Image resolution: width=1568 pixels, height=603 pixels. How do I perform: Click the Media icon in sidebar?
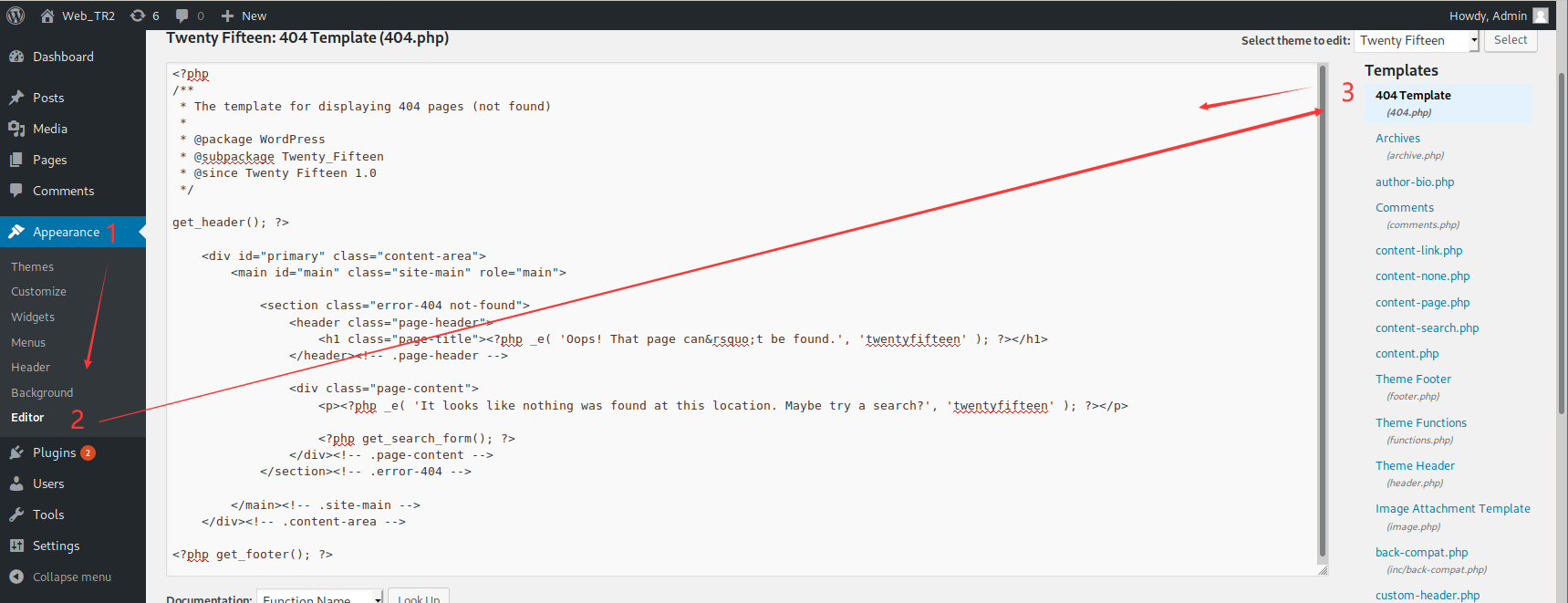pyautogui.click(x=16, y=129)
